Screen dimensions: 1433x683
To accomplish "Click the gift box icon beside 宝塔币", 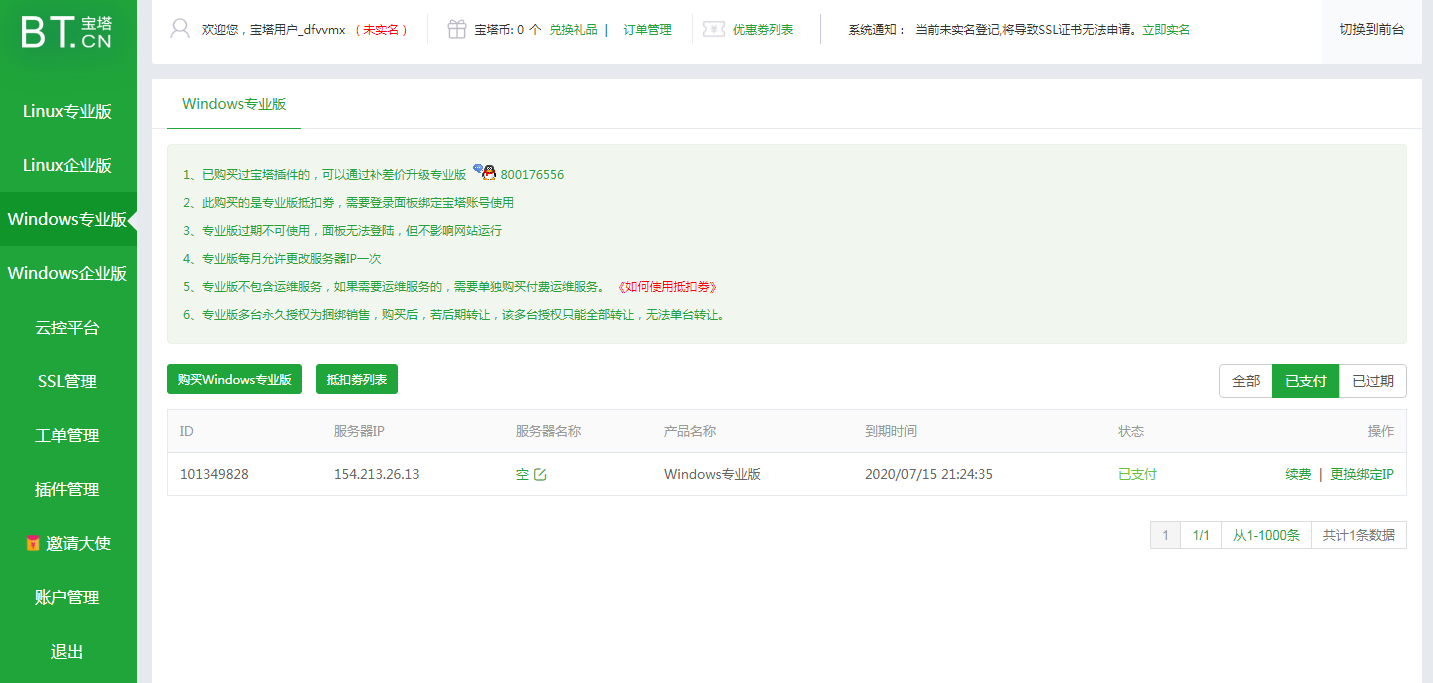I will coord(457,29).
